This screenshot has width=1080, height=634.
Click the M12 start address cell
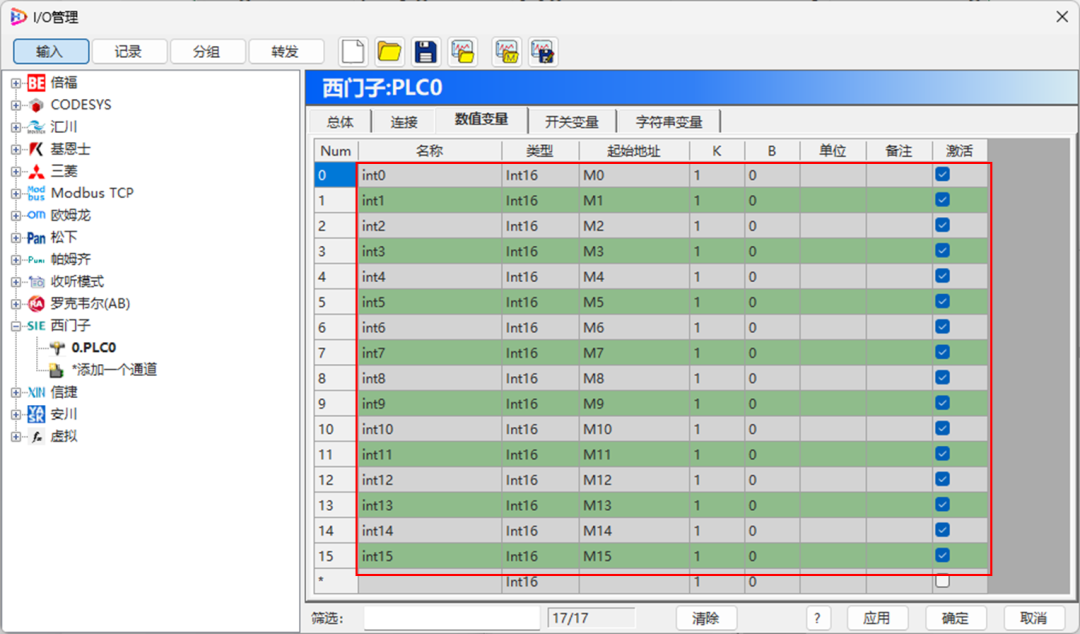pyautogui.click(x=634, y=480)
